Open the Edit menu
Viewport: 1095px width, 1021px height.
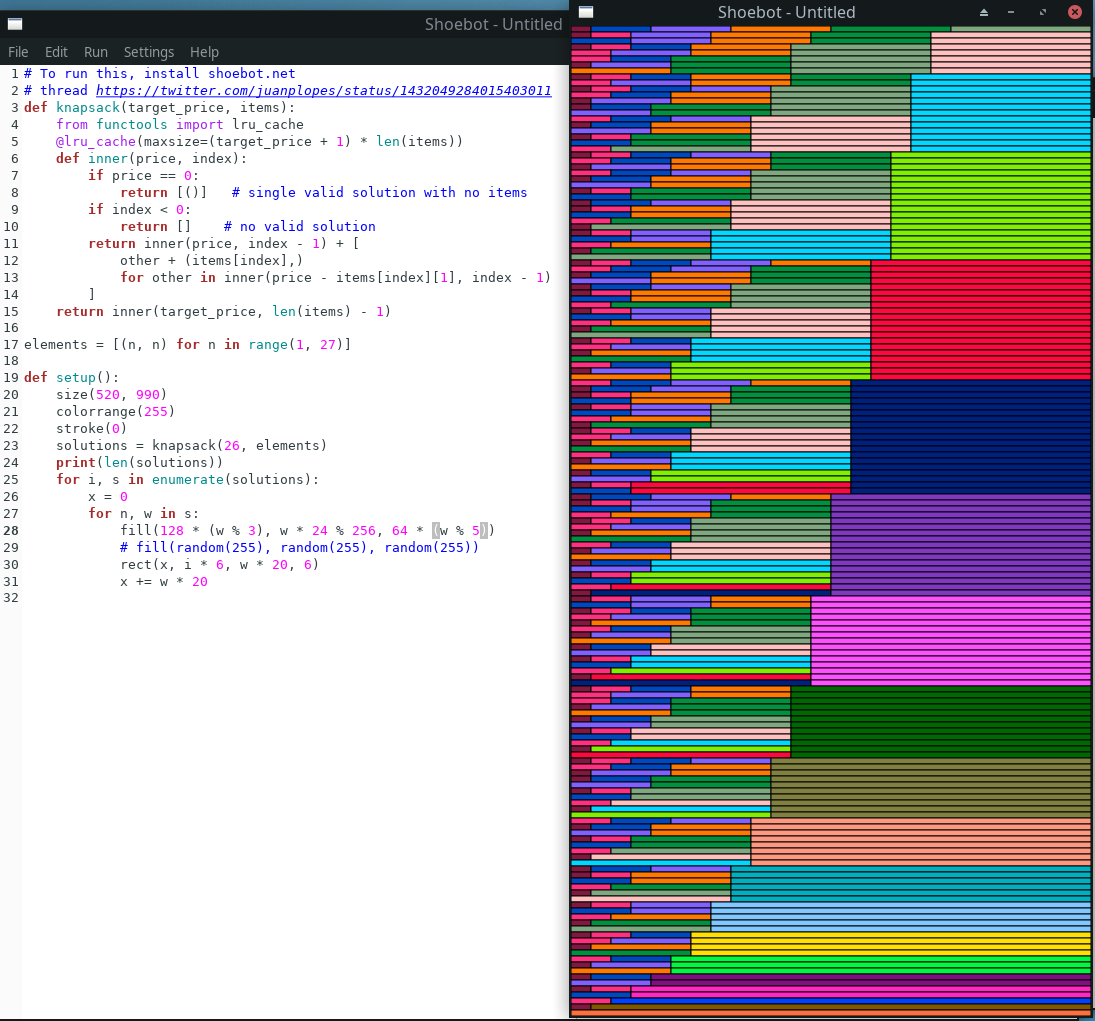(56, 52)
